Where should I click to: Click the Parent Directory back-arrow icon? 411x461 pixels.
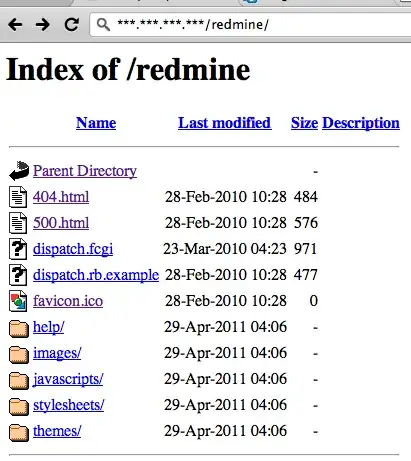pos(19,171)
